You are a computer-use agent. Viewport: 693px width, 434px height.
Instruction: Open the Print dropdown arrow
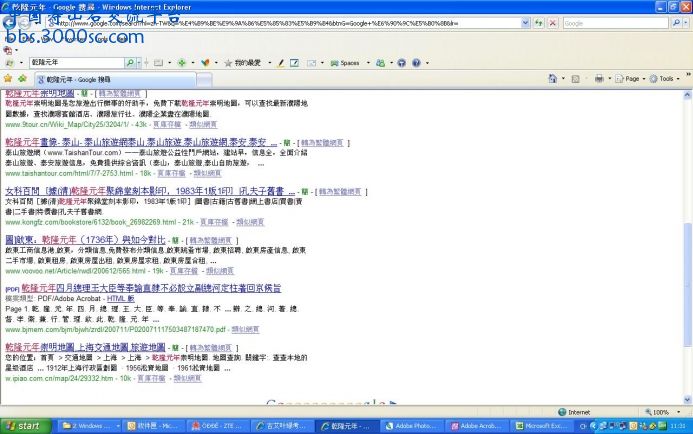[609, 79]
